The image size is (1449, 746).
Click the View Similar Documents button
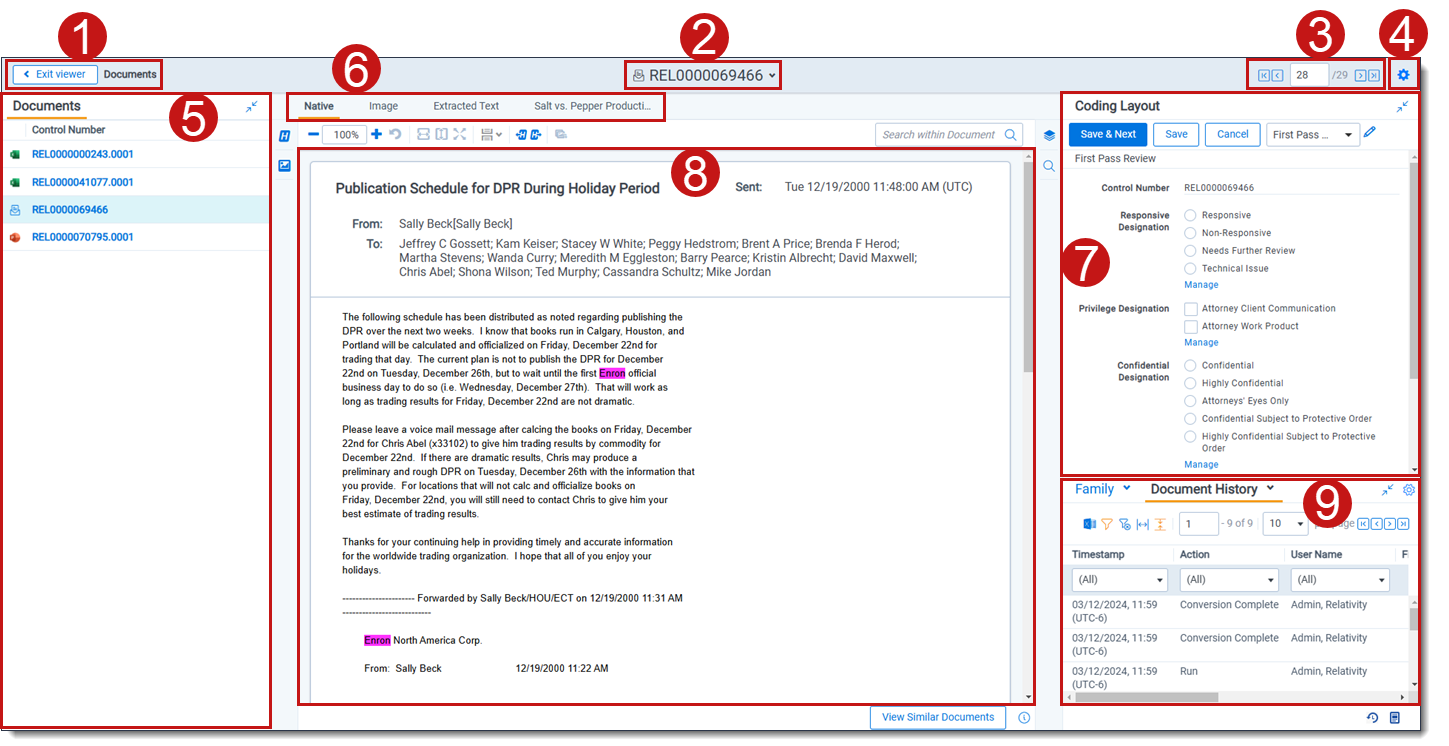(938, 717)
